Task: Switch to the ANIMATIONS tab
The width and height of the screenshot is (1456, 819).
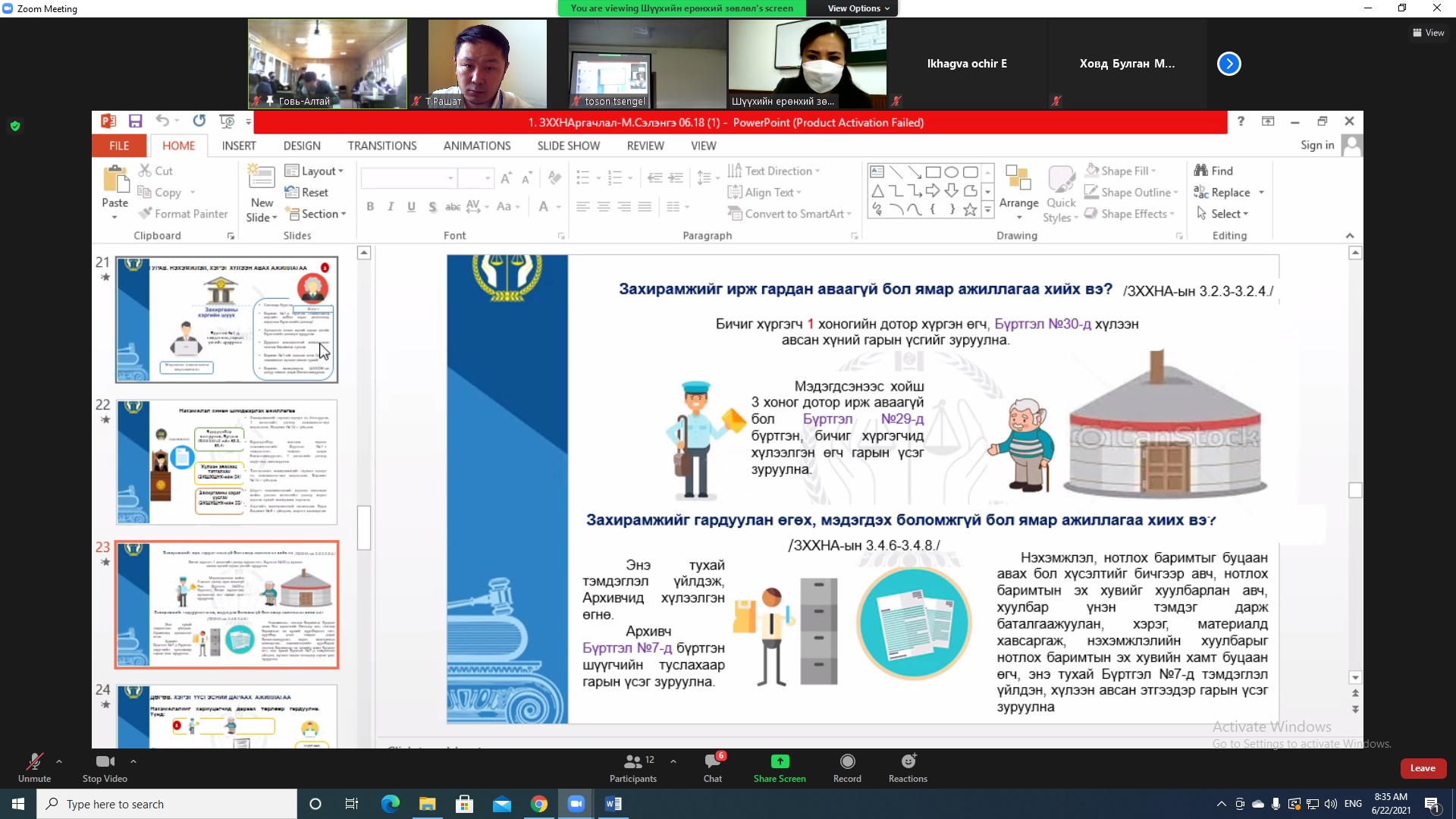Action: tap(477, 146)
